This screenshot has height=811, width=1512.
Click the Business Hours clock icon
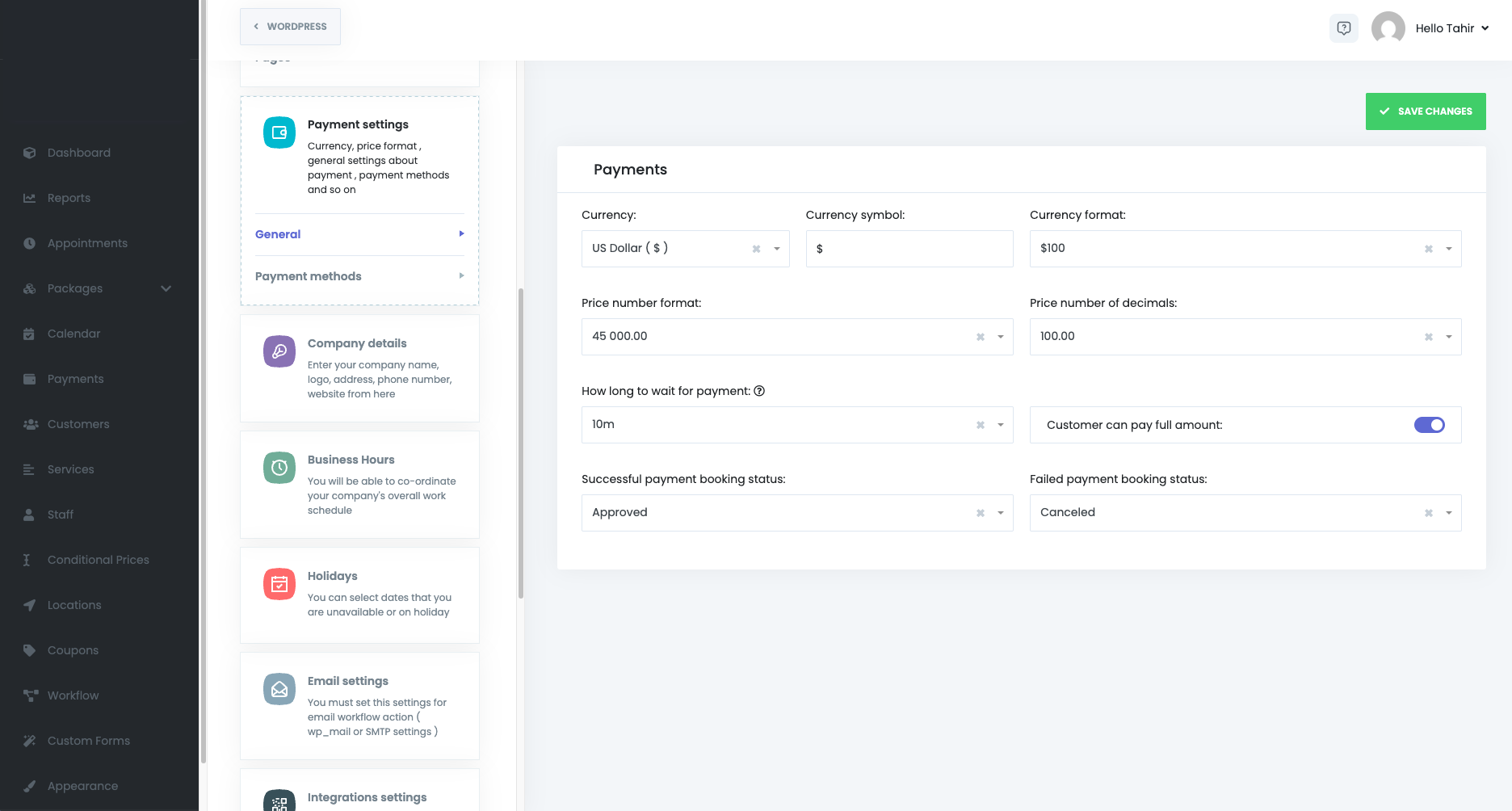point(279,468)
